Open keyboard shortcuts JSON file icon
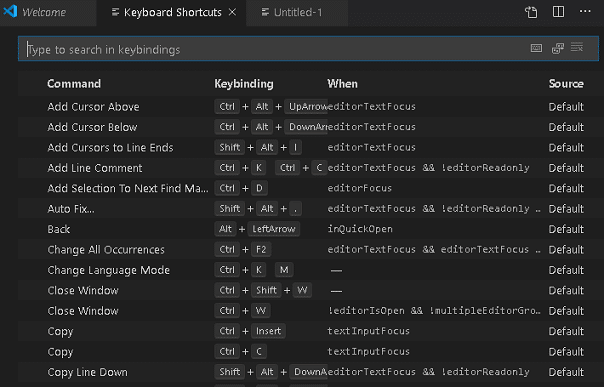The width and height of the screenshot is (604, 387). (531, 12)
